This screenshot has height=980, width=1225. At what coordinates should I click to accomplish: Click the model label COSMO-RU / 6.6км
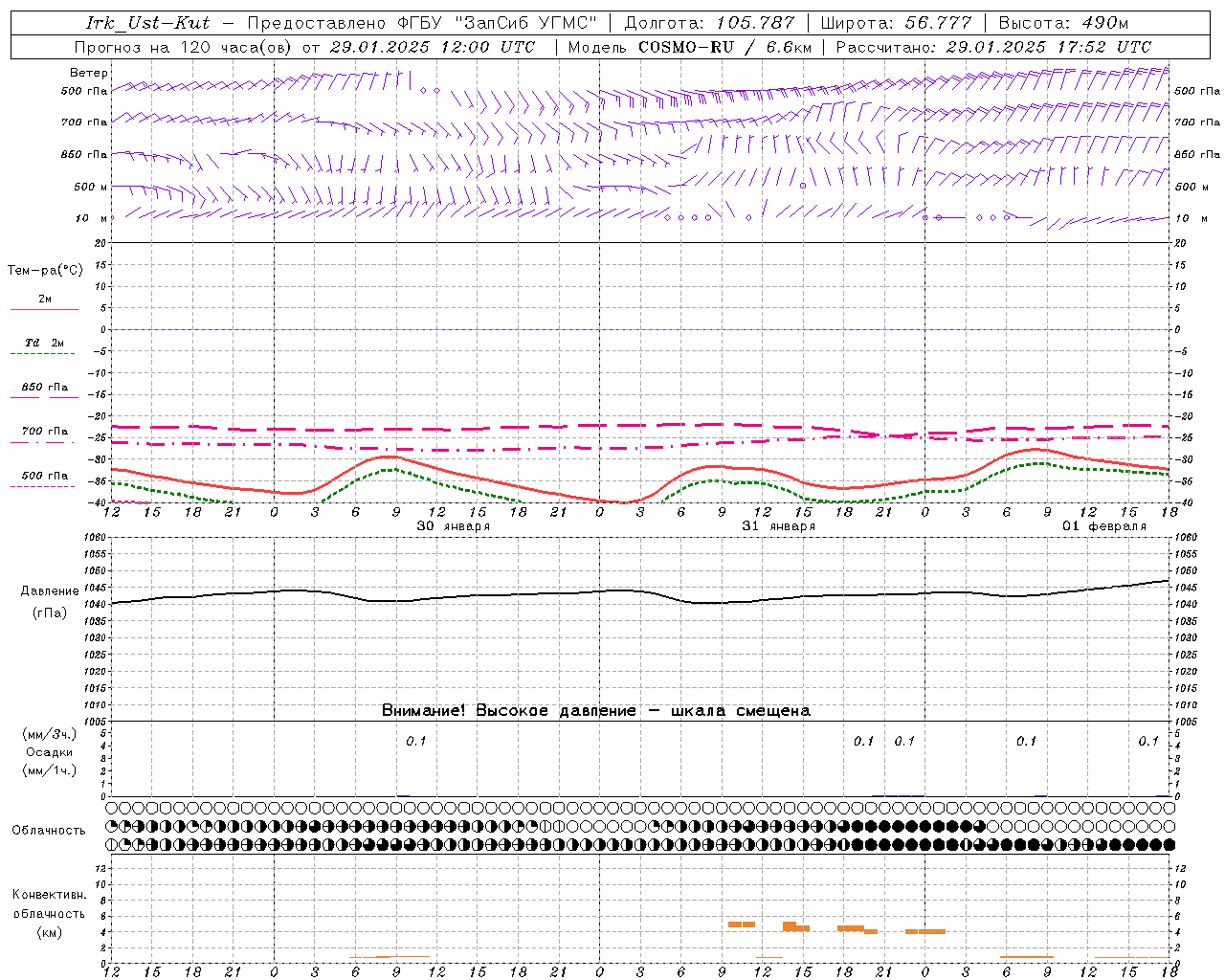tap(725, 47)
